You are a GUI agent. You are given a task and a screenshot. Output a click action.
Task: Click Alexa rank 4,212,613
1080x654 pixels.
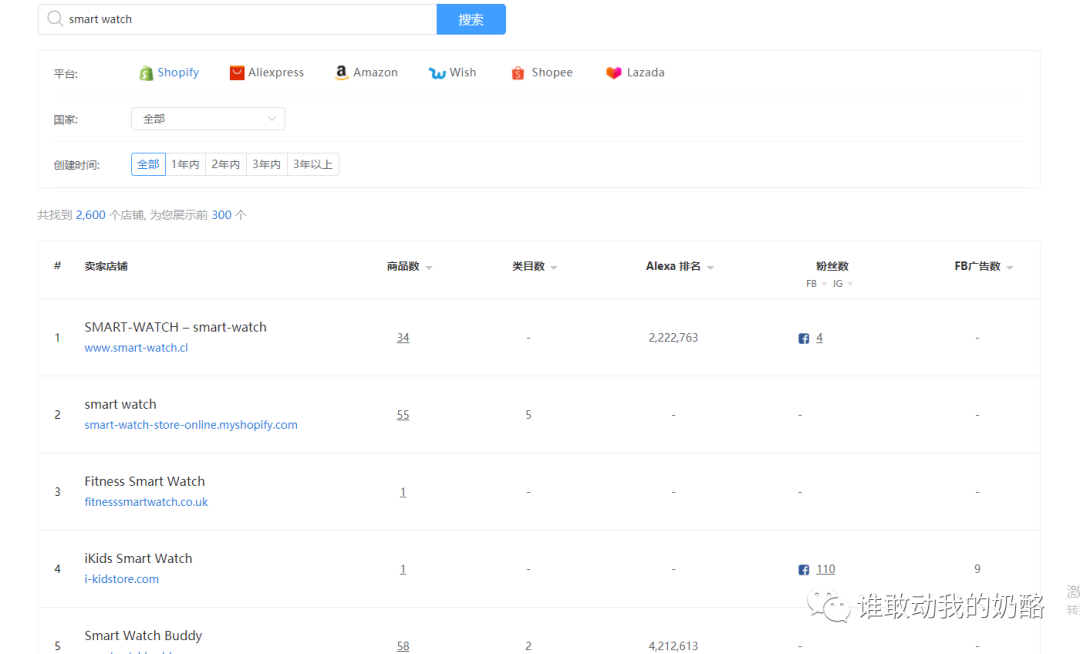[x=673, y=646]
